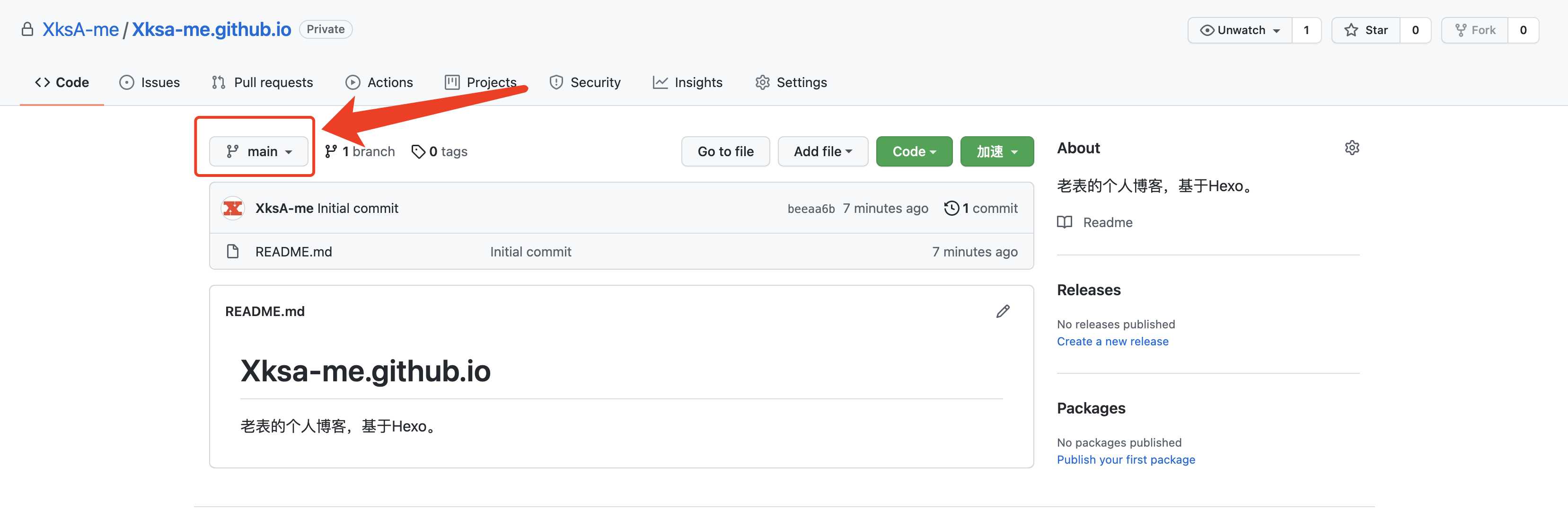Click the pencil icon to edit README
Screen dimensions: 1568x528
1003,311
